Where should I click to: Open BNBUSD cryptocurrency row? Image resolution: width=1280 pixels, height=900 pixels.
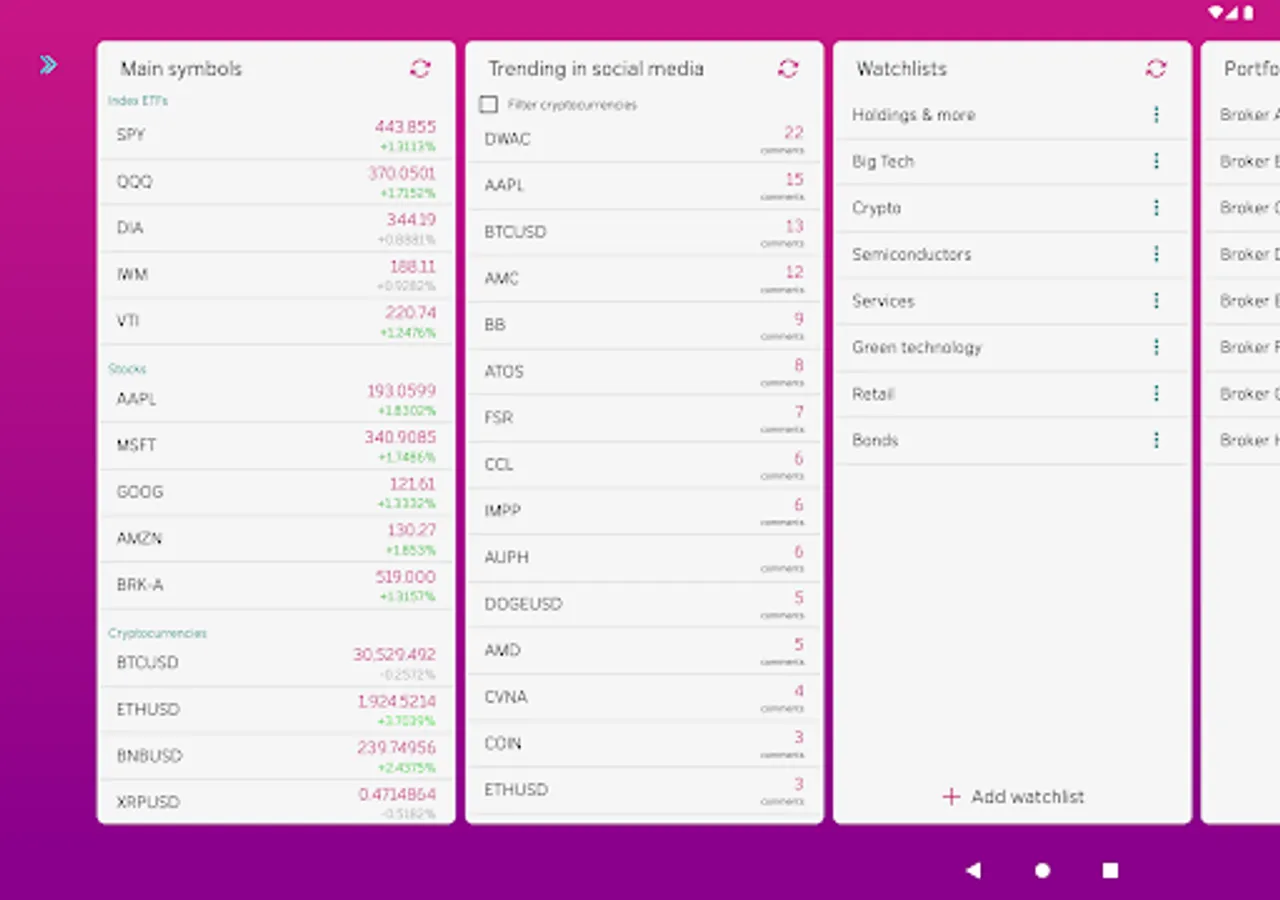276,756
